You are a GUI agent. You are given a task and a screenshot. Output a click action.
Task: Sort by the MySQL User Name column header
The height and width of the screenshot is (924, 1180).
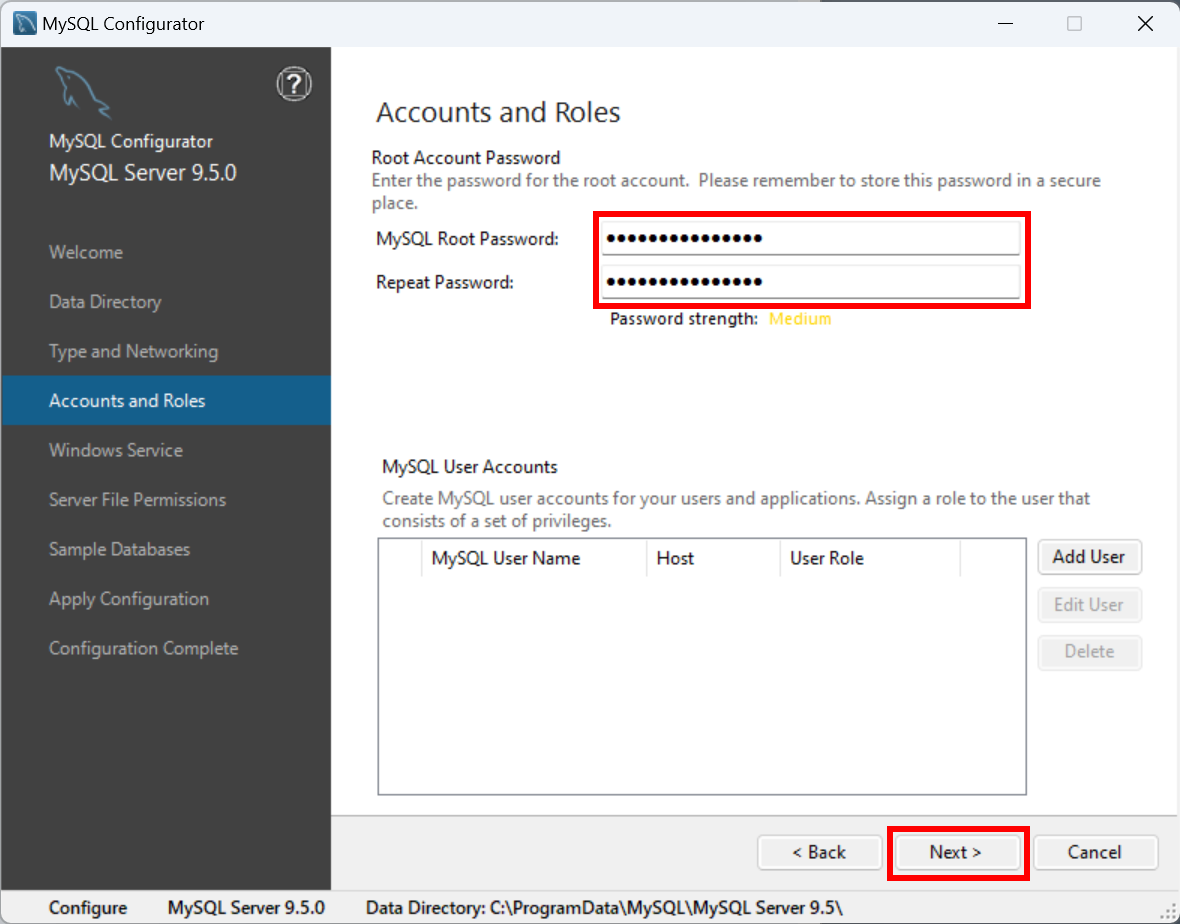coord(534,558)
